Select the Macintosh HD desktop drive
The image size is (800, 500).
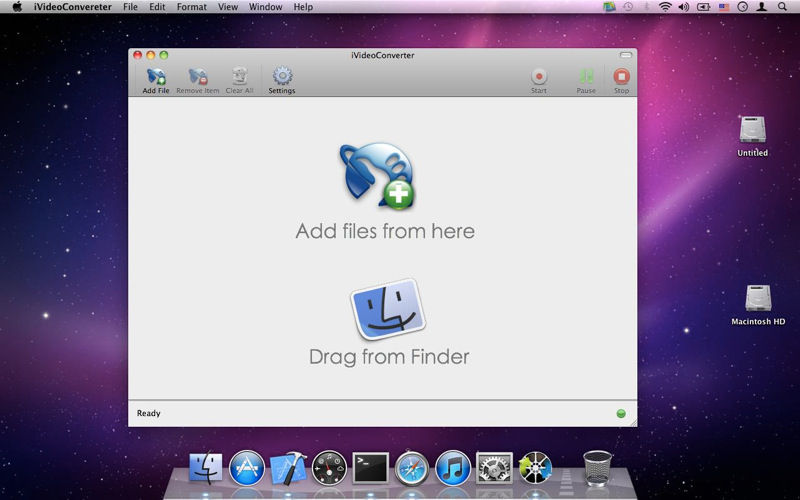tap(757, 300)
